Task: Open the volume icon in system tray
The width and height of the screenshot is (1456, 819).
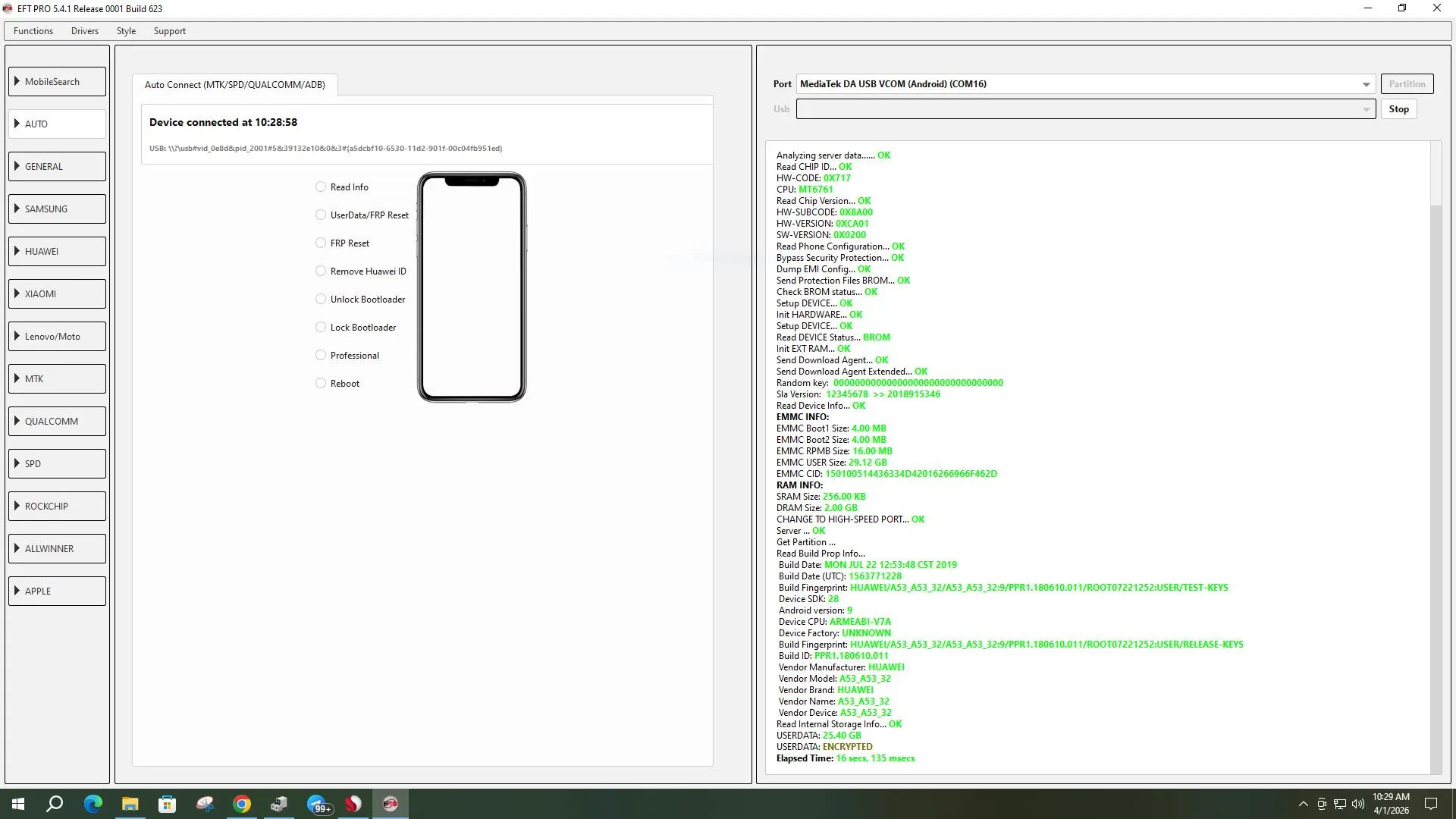Action: tap(1357, 804)
